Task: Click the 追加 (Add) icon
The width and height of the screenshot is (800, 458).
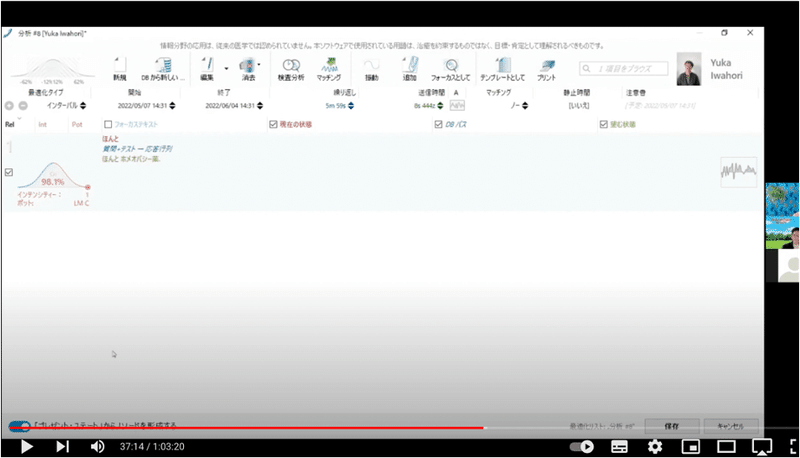Action: click(410, 65)
